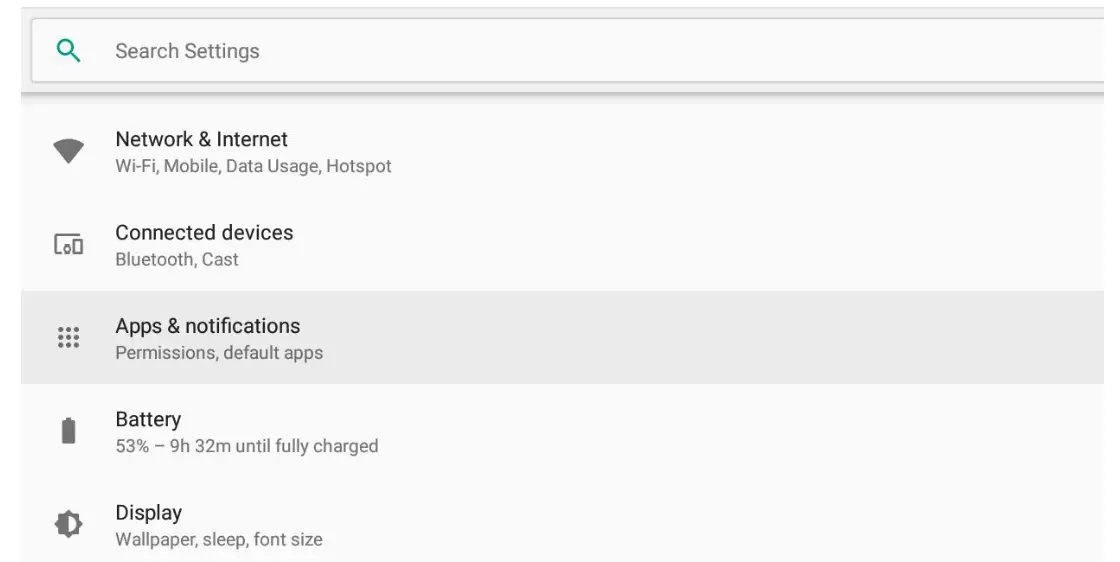Select the 'Wi-Fi, Mobile, Data Usage, Hotspot' subtitle
The width and height of the screenshot is (1120, 562).
coord(253,166)
